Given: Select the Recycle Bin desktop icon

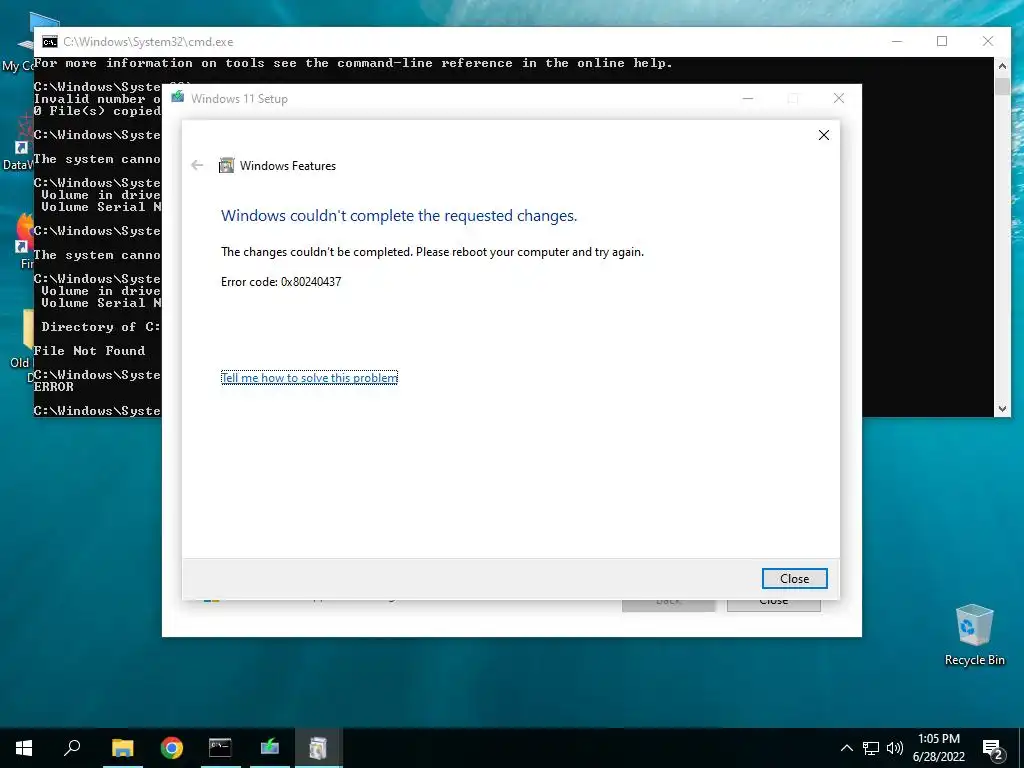Looking at the screenshot, I should click(x=974, y=635).
